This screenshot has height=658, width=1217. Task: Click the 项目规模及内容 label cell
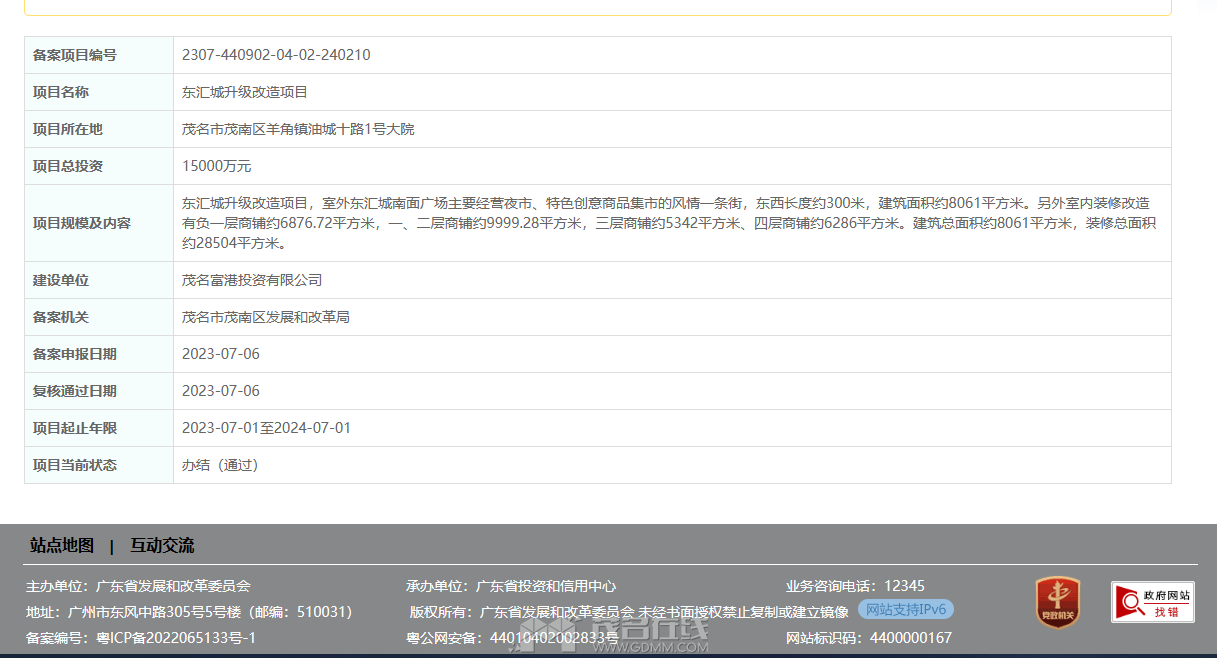pyautogui.click(x=99, y=223)
